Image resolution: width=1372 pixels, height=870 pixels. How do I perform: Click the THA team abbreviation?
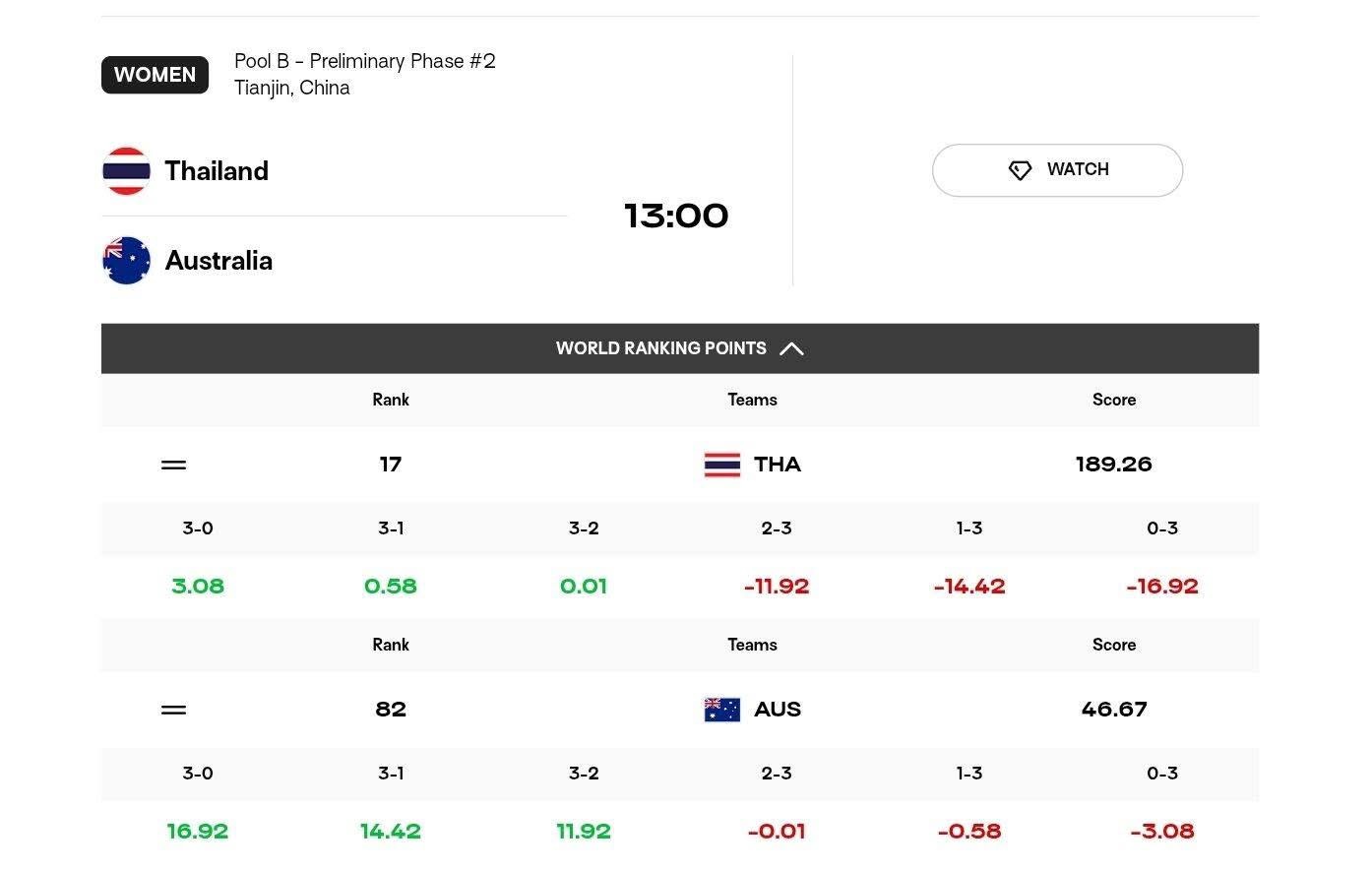[x=778, y=465]
